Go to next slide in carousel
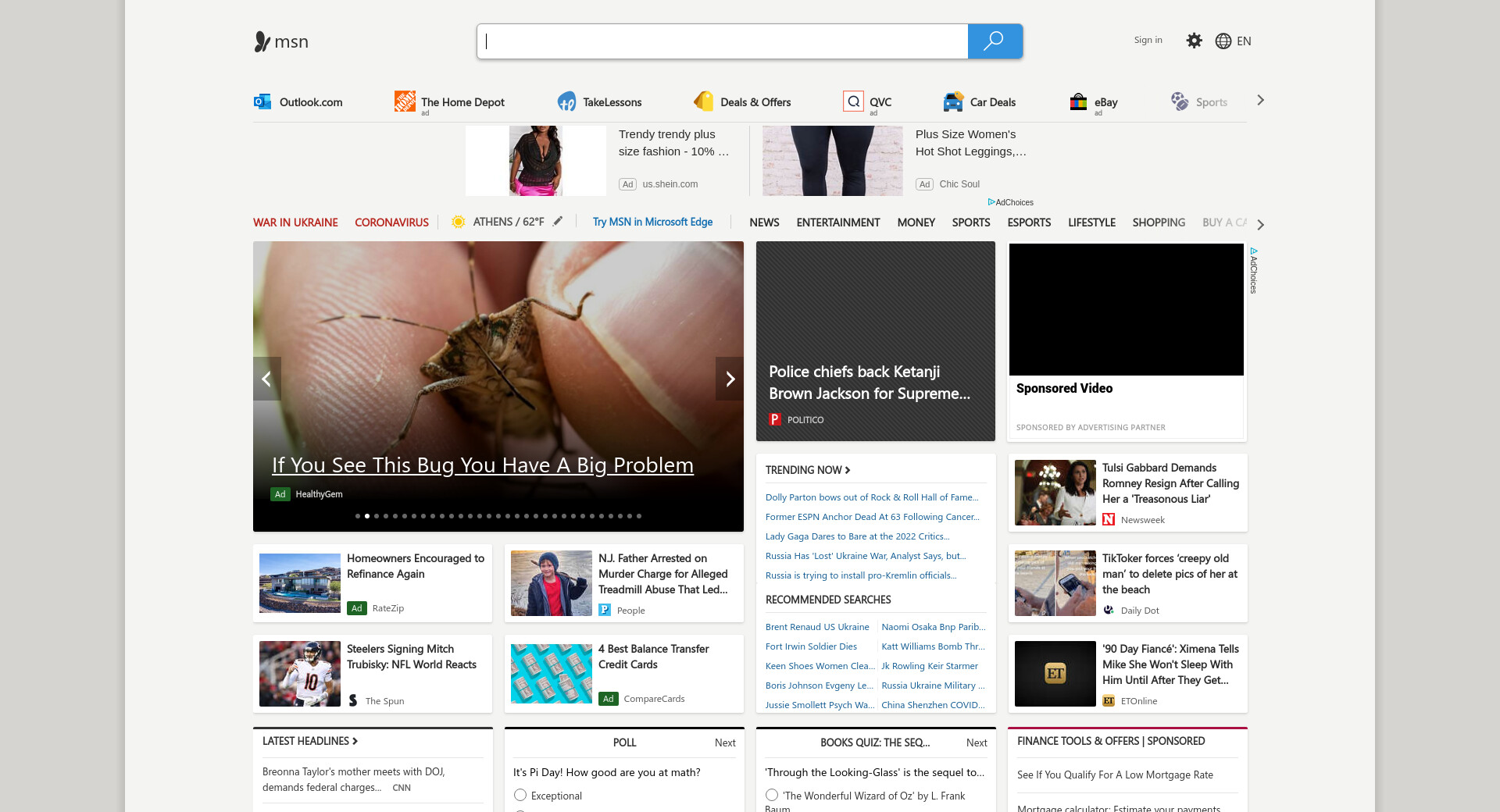Image resolution: width=1500 pixels, height=812 pixels. point(729,379)
